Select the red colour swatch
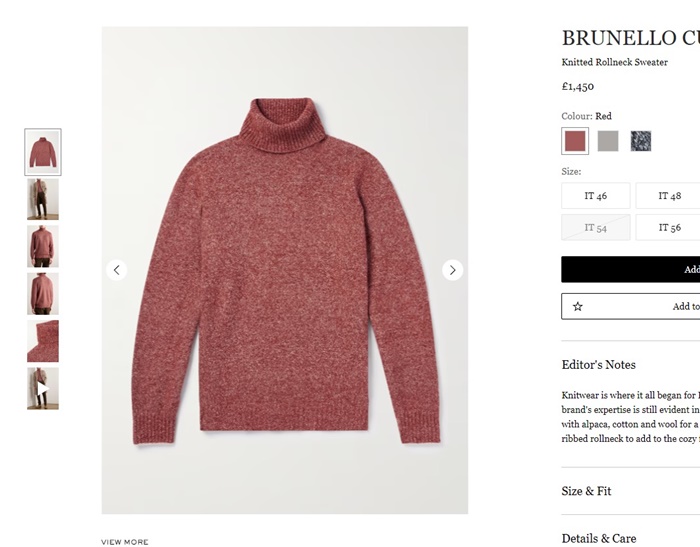This screenshot has height=547, width=700. [575, 141]
